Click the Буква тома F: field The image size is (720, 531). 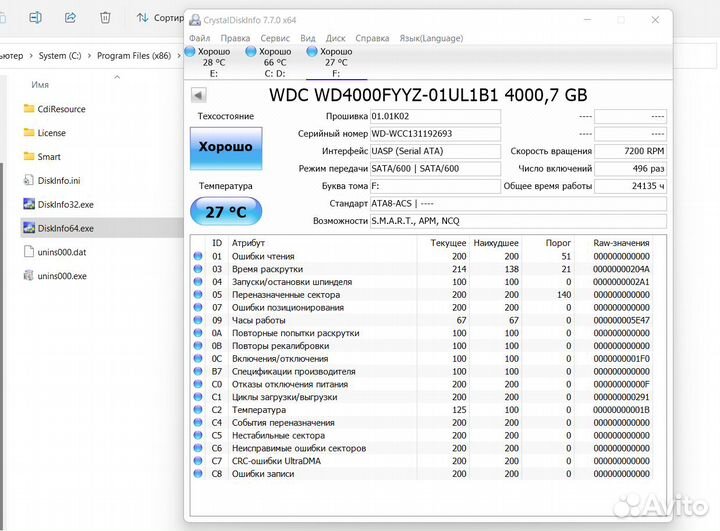click(435, 186)
